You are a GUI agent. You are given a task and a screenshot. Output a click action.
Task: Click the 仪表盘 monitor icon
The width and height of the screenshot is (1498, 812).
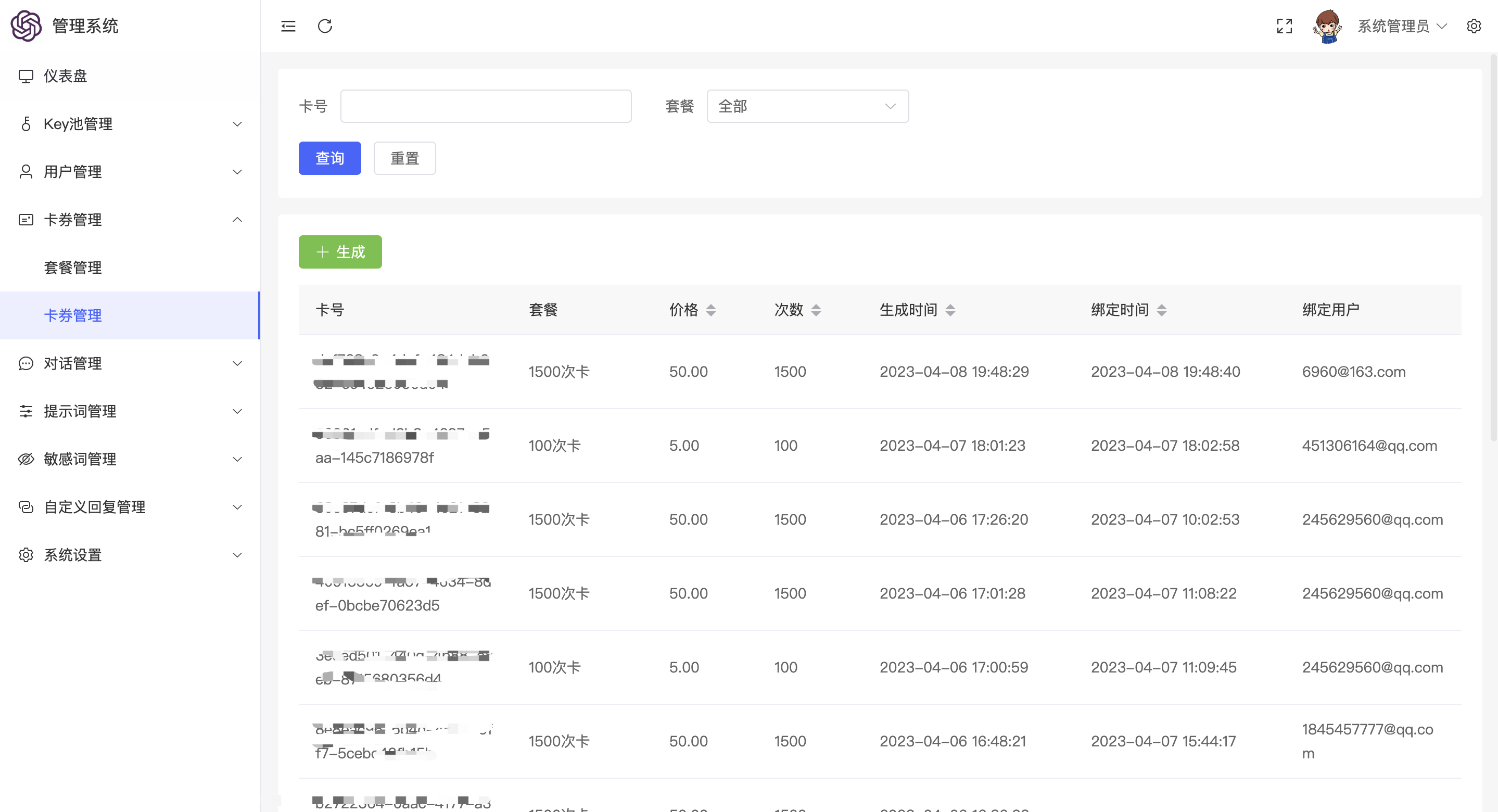click(x=26, y=76)
